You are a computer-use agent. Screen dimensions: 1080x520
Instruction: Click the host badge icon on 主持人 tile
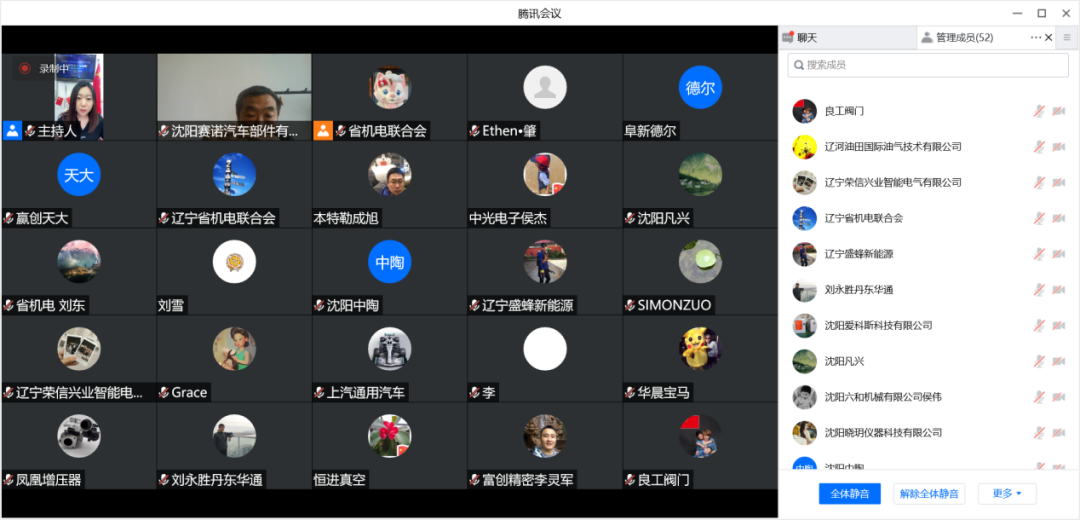[x=12, y=131]
